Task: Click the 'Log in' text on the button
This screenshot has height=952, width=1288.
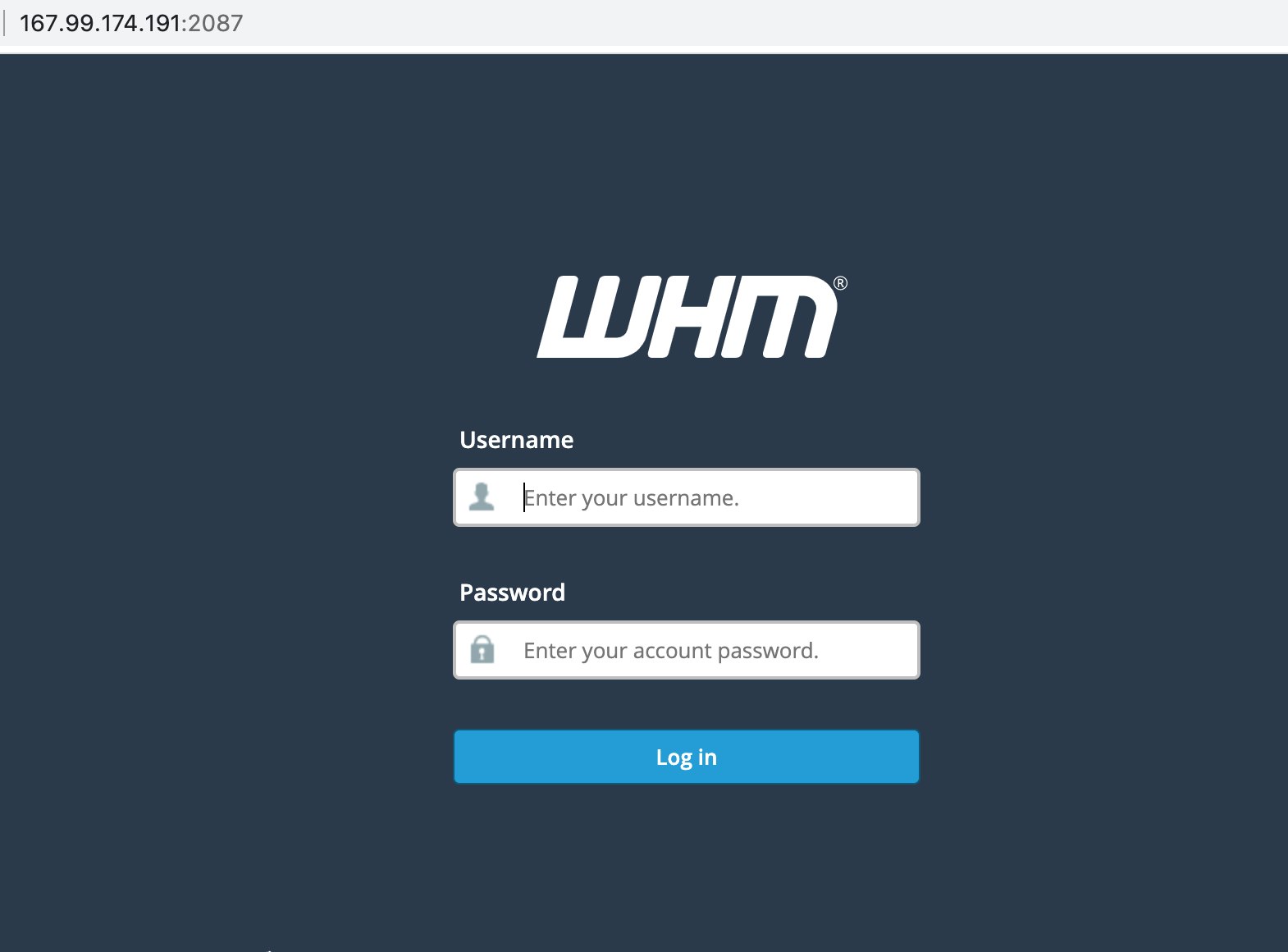Action: (687, 757)
